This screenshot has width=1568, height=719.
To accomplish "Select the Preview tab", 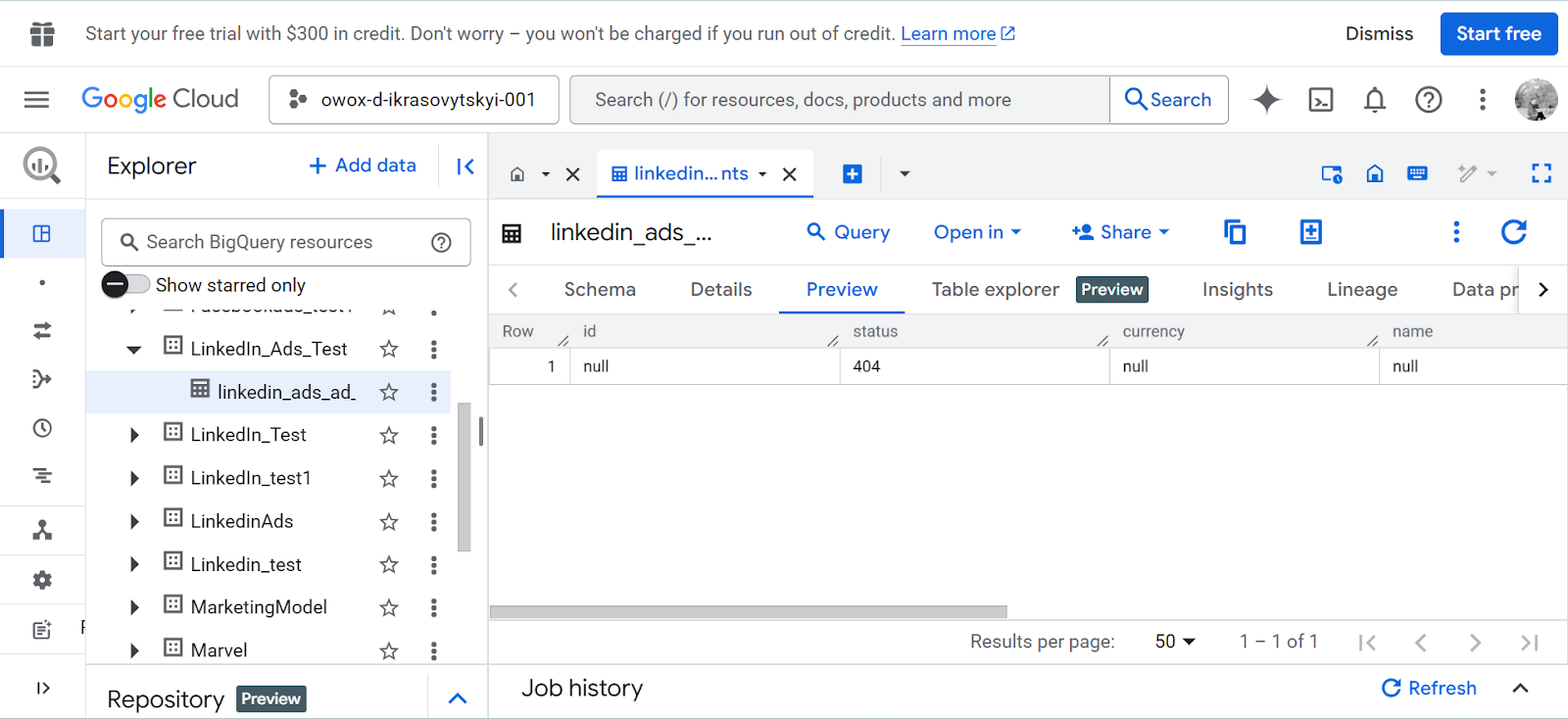I will tap(842, 289).
